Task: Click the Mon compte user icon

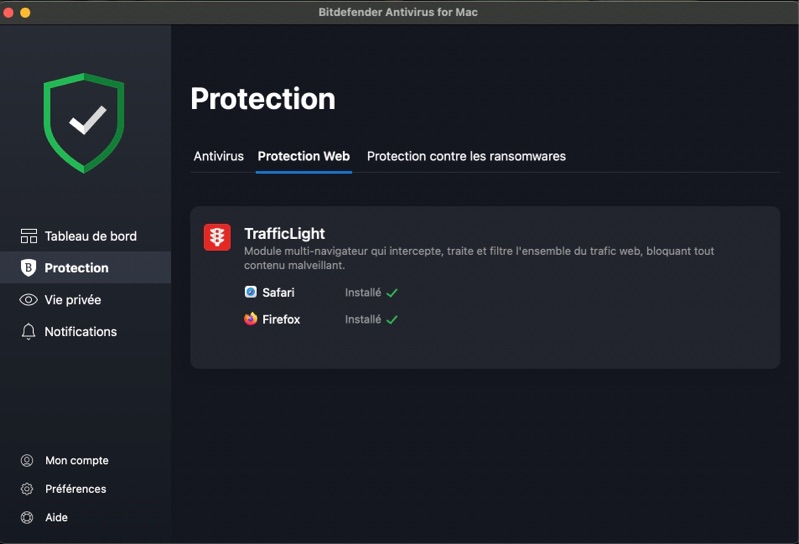Action: pos(27,461)
